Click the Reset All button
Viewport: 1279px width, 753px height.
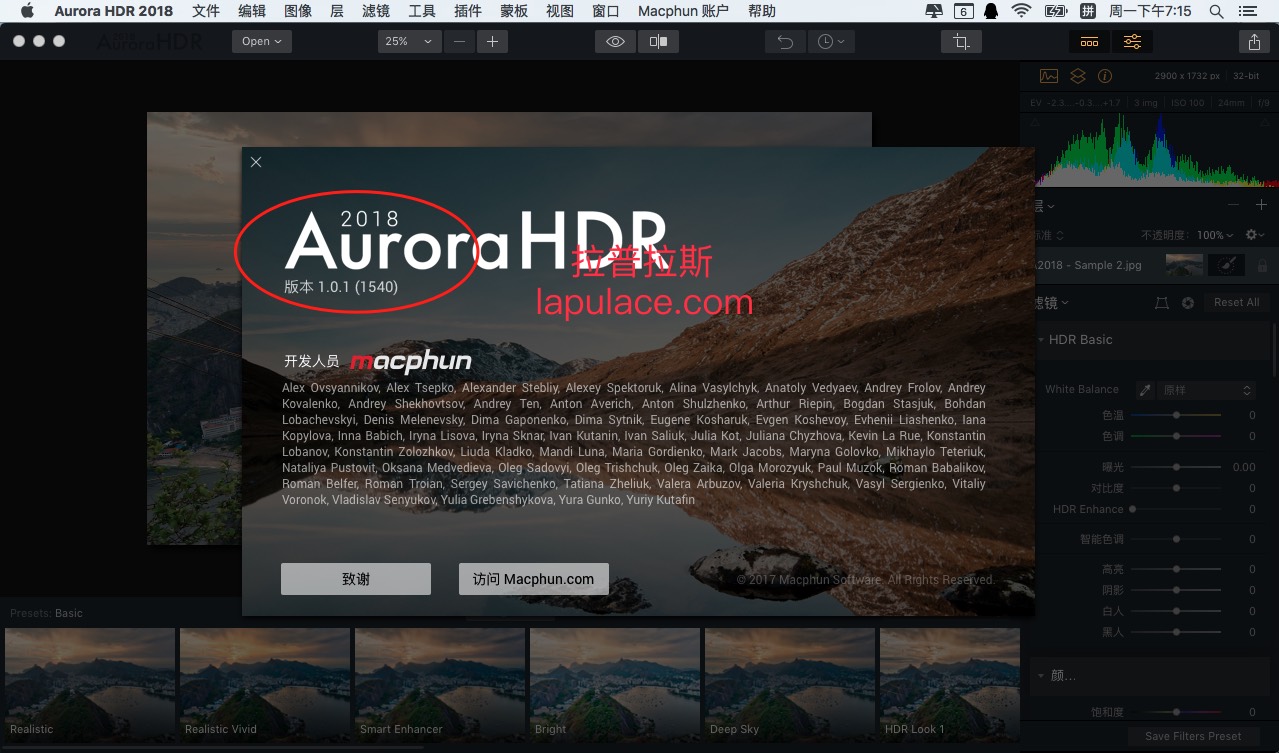pyautogui.click(x=1236, y=303)
